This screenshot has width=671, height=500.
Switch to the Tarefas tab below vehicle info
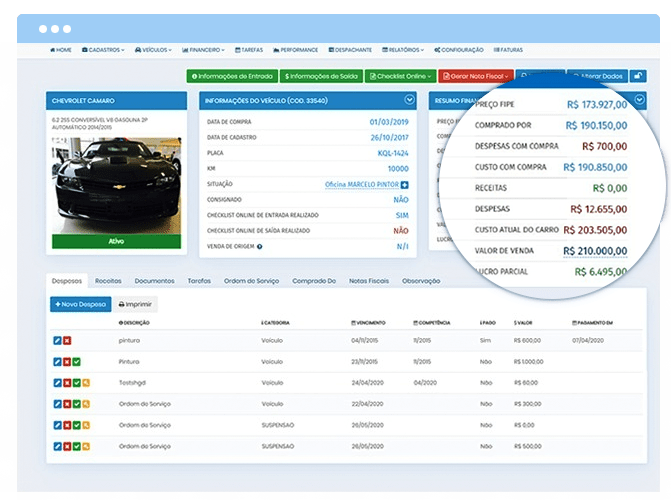tap(199, 281)
